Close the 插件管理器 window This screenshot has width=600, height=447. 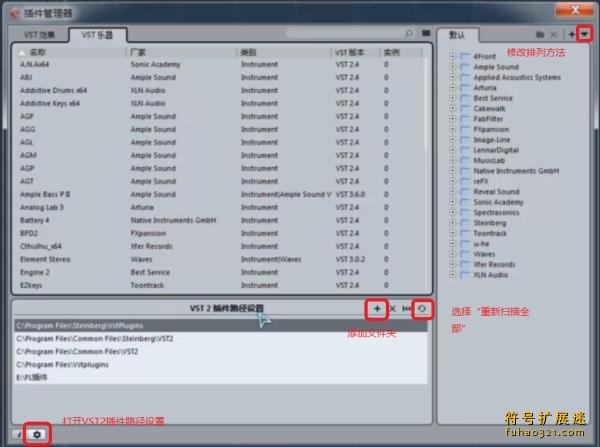[x=575, y=10]
